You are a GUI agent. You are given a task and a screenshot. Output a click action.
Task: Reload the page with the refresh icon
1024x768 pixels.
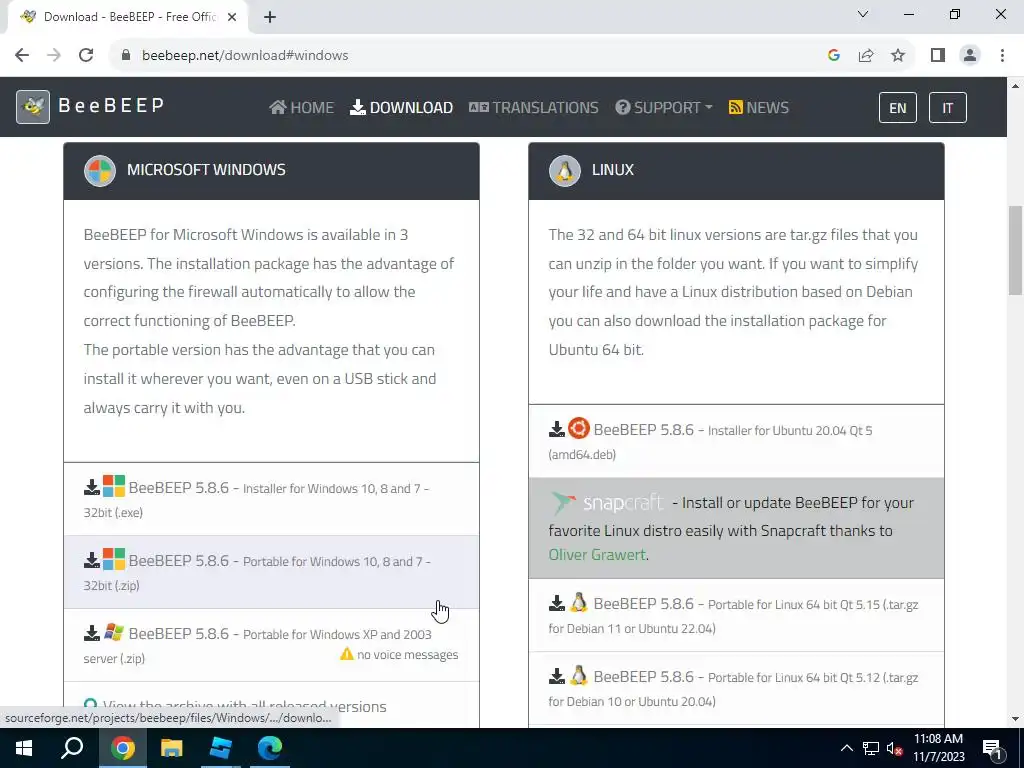click(x=86, y=56)
